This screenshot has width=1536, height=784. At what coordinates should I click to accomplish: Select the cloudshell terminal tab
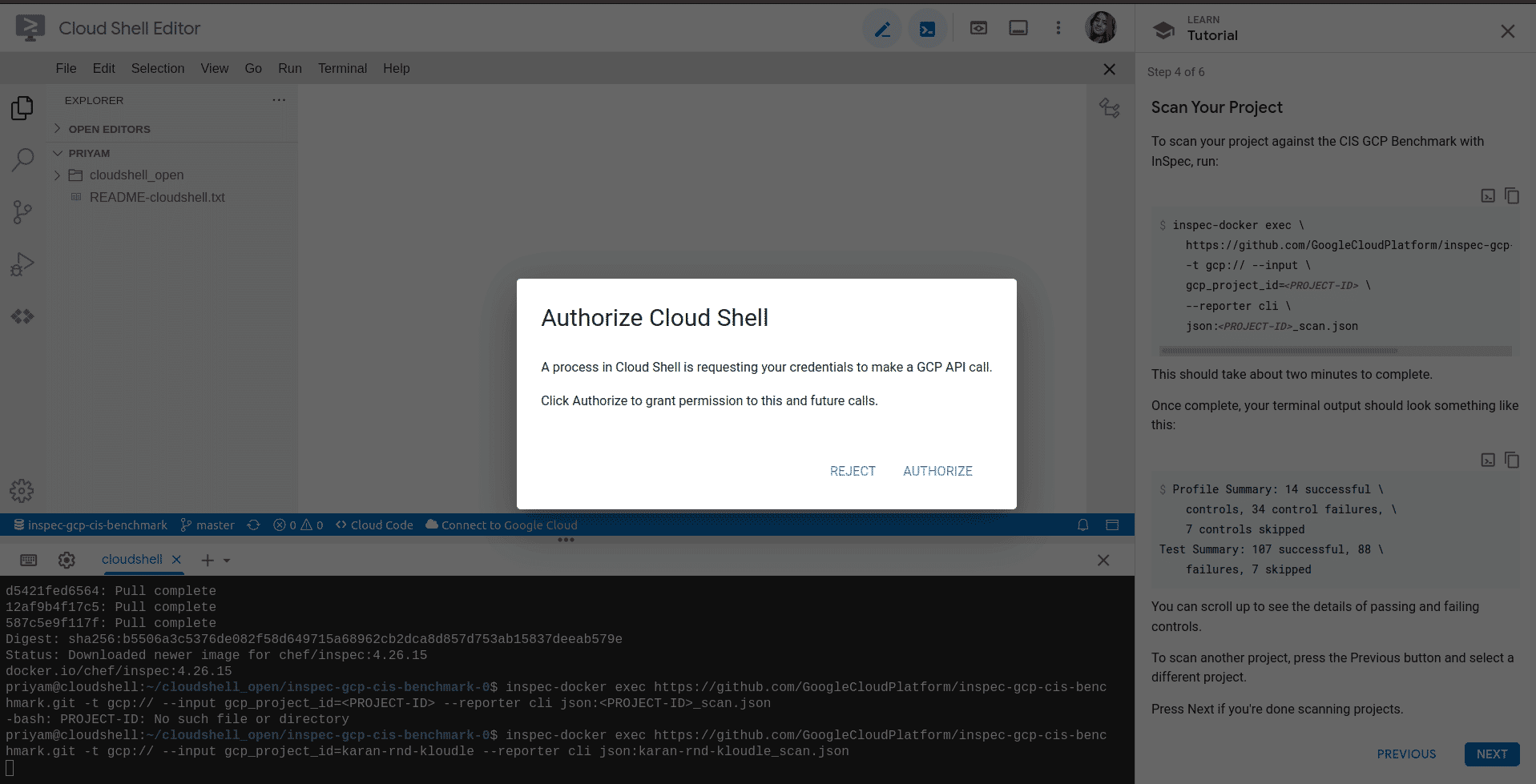pos(131,559)
